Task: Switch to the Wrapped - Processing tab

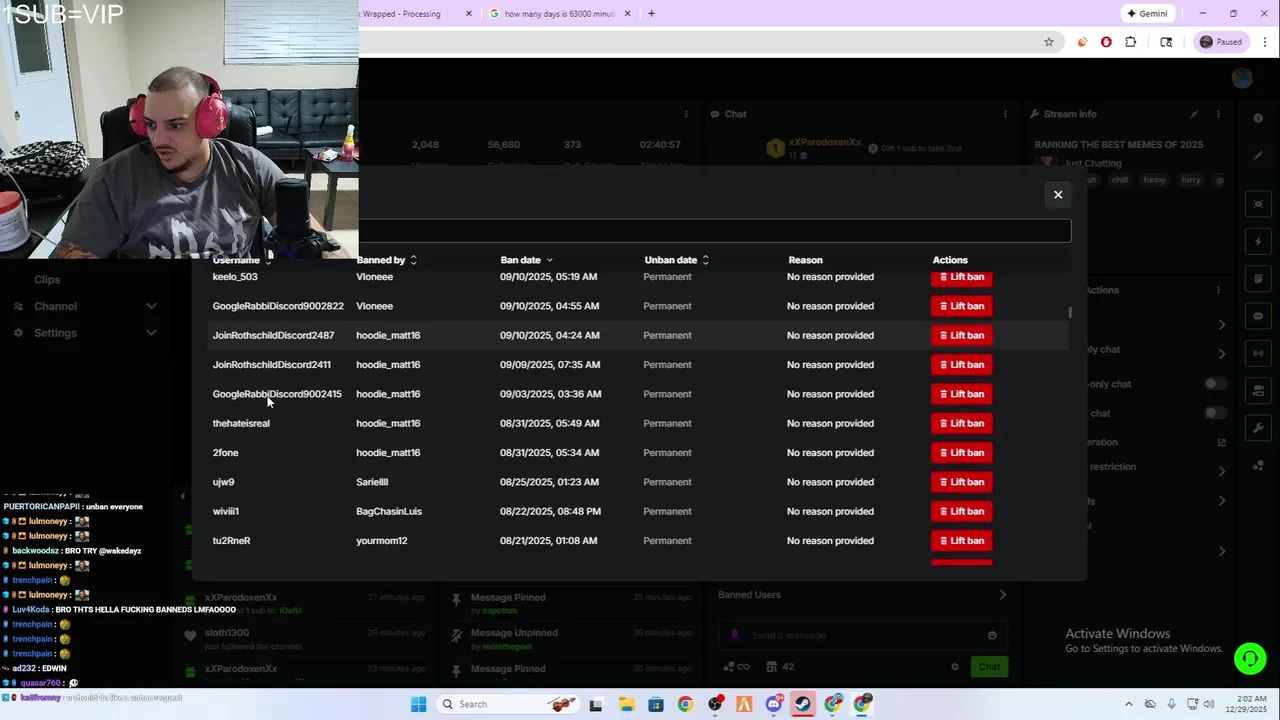Action: pos(415,14)
